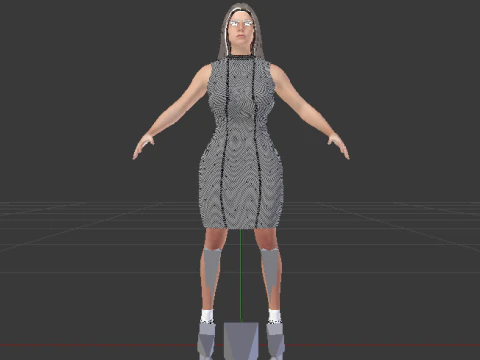Screen dimensions: 480x360
Task: Click the gray box between the feet
Action: 241,341
